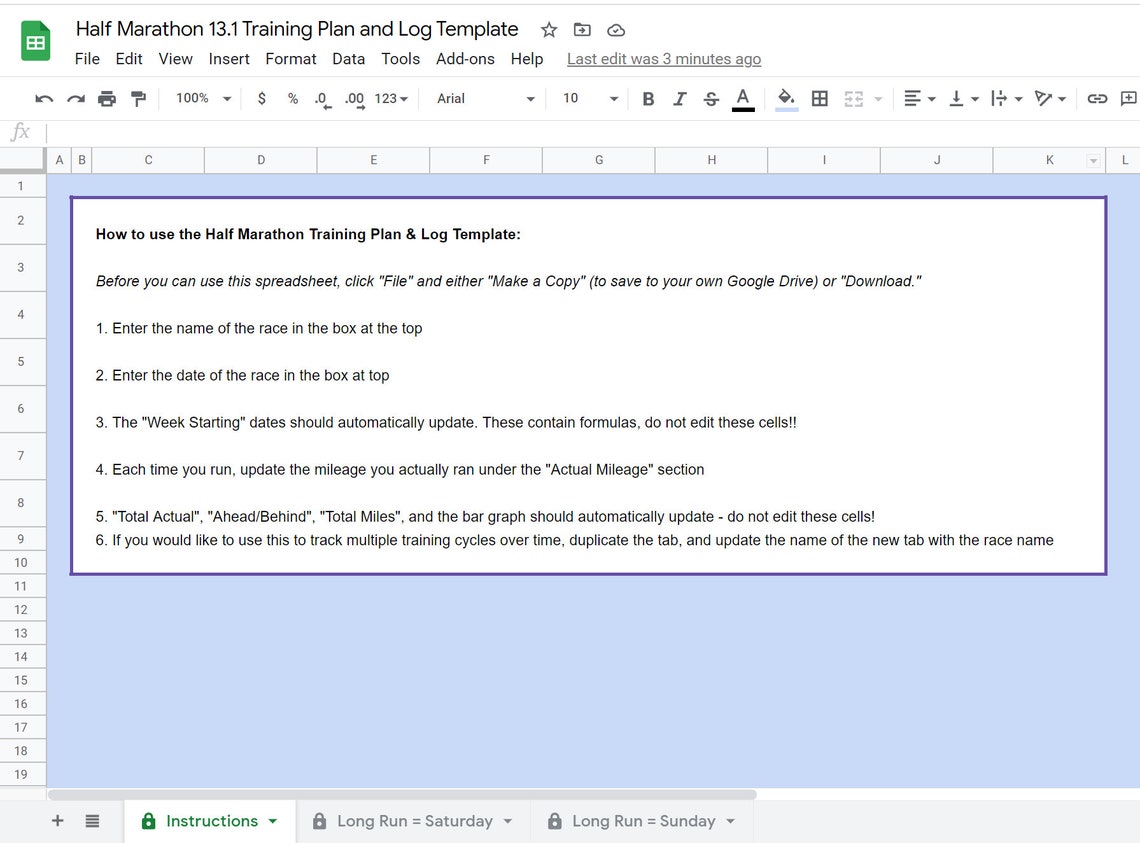
Task: Apply strikethrough to selected text
Action: 710,98
